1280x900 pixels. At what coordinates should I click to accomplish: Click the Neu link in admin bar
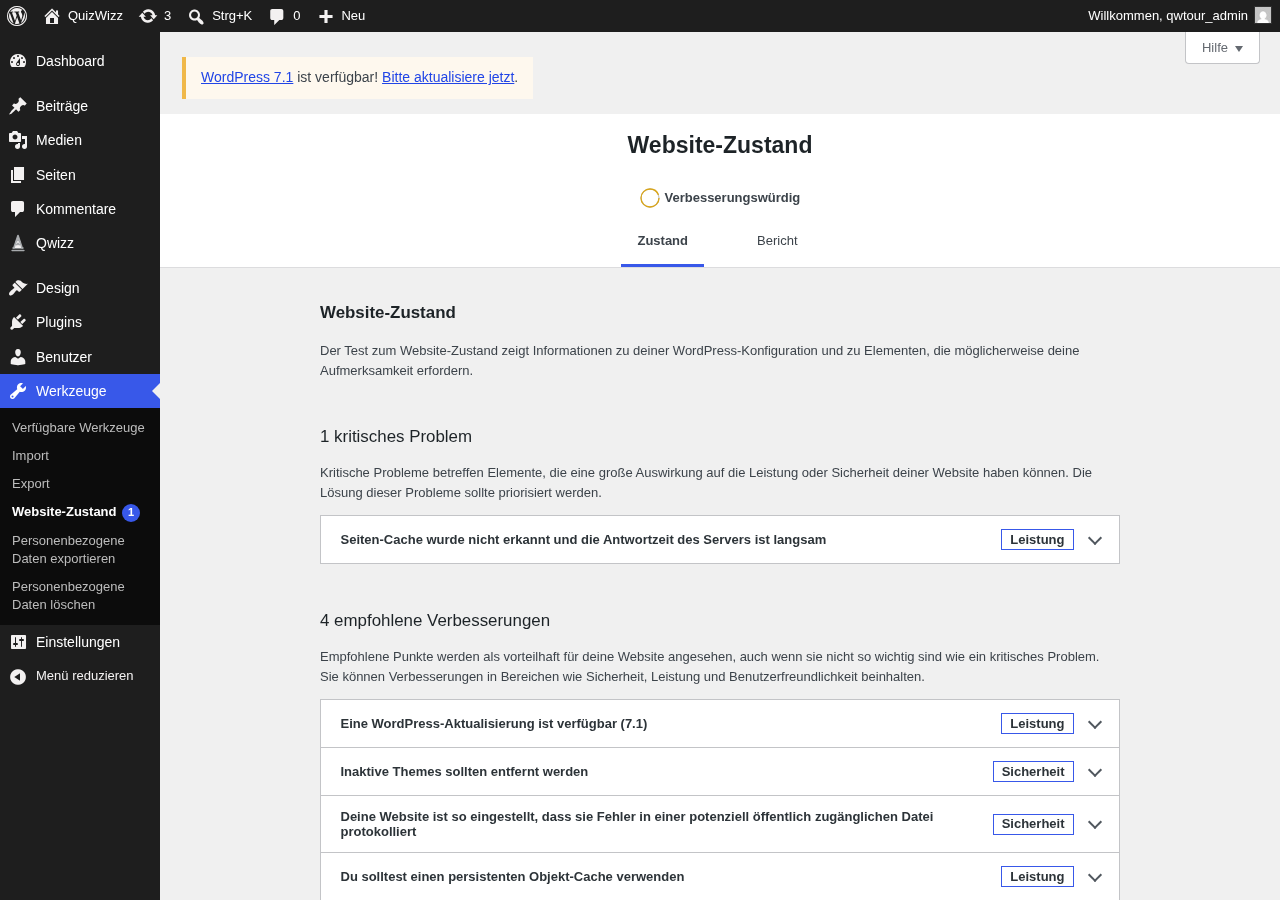[353, 16]
